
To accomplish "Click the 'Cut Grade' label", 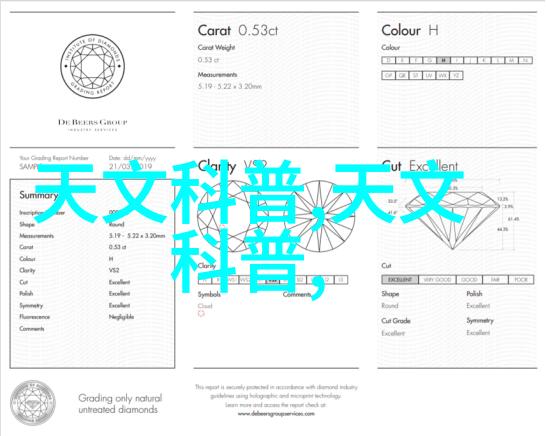I will point(396,321).
